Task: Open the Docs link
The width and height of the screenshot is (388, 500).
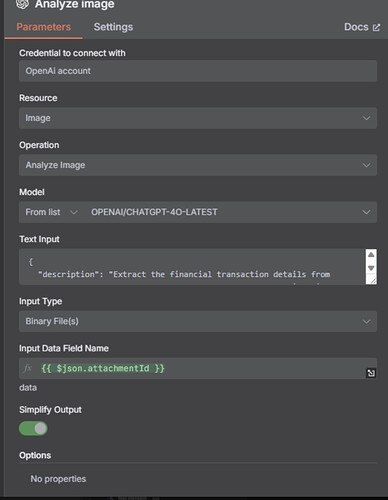Action: [362, 27]
